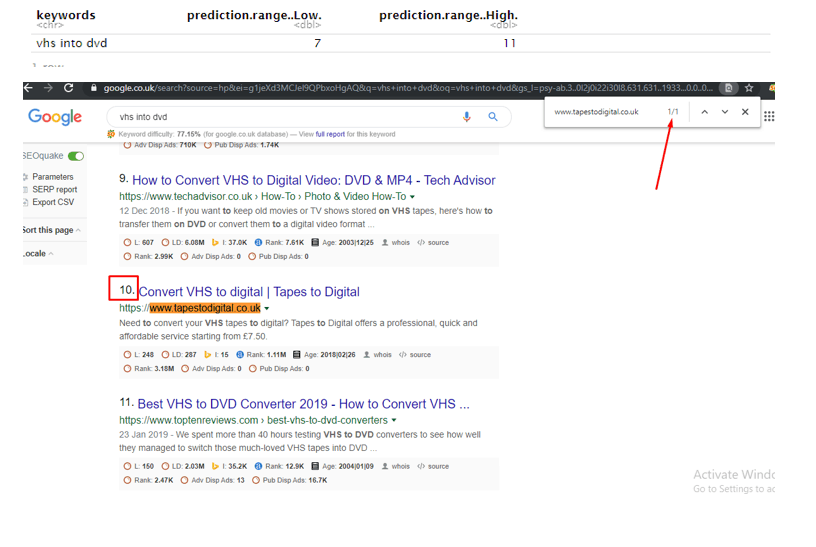Click Adv Disp Ads: 710K parameter
Screen dimensions: 816x547
pos(160,145)
